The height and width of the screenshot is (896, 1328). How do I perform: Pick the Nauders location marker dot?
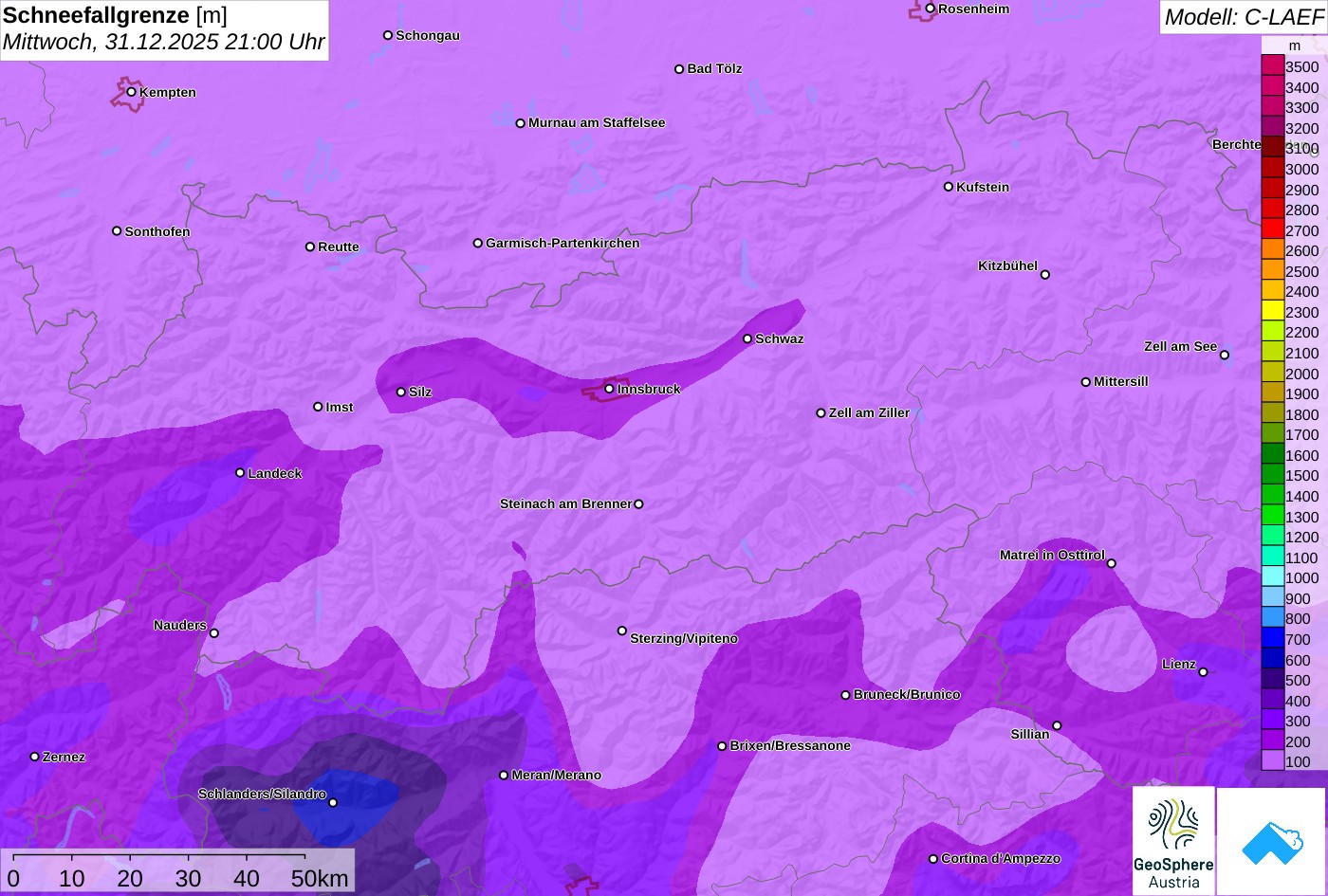tap(214, 633)
